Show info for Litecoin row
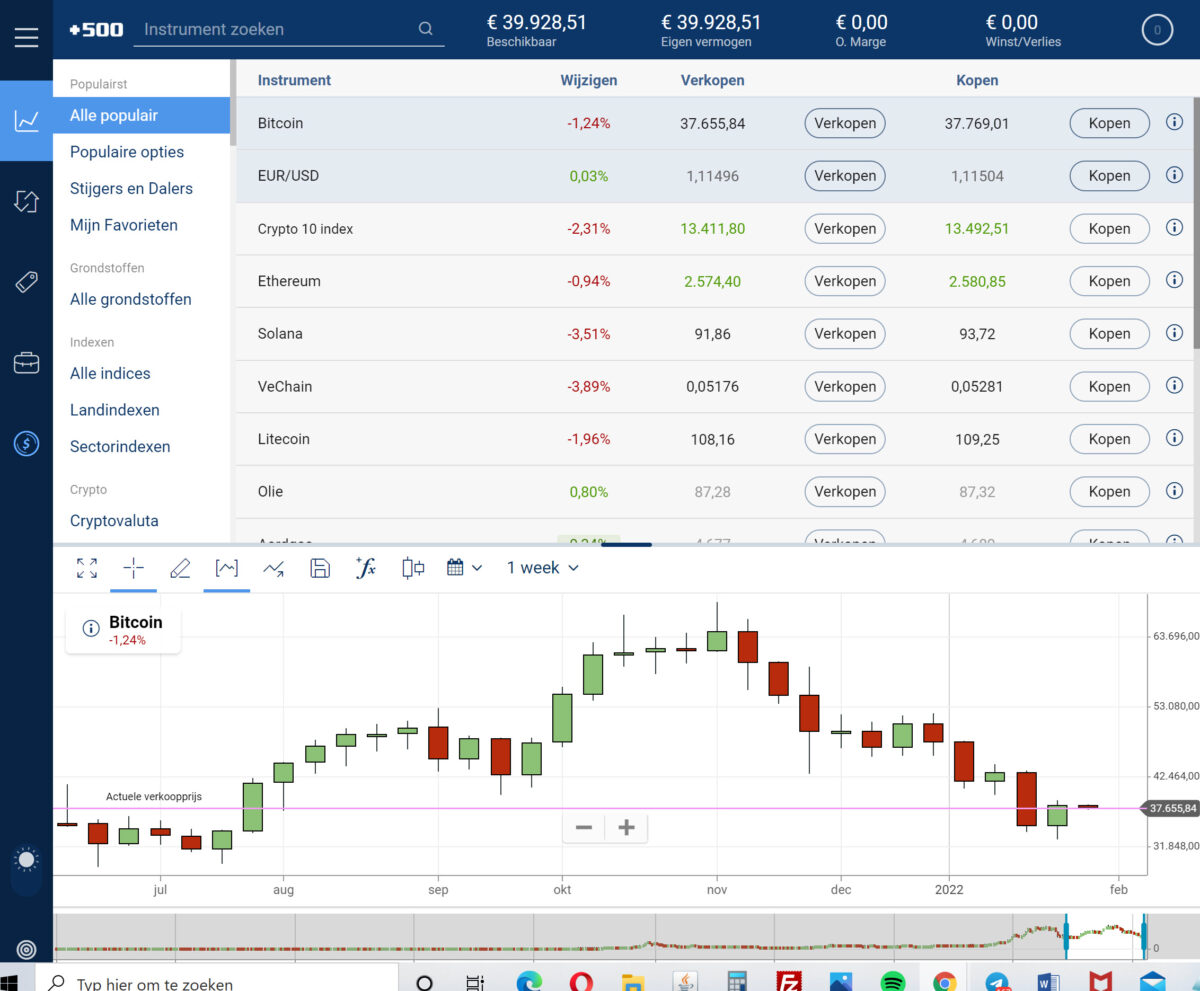Screen dimensions: 1200x991 coord(1174,438)
